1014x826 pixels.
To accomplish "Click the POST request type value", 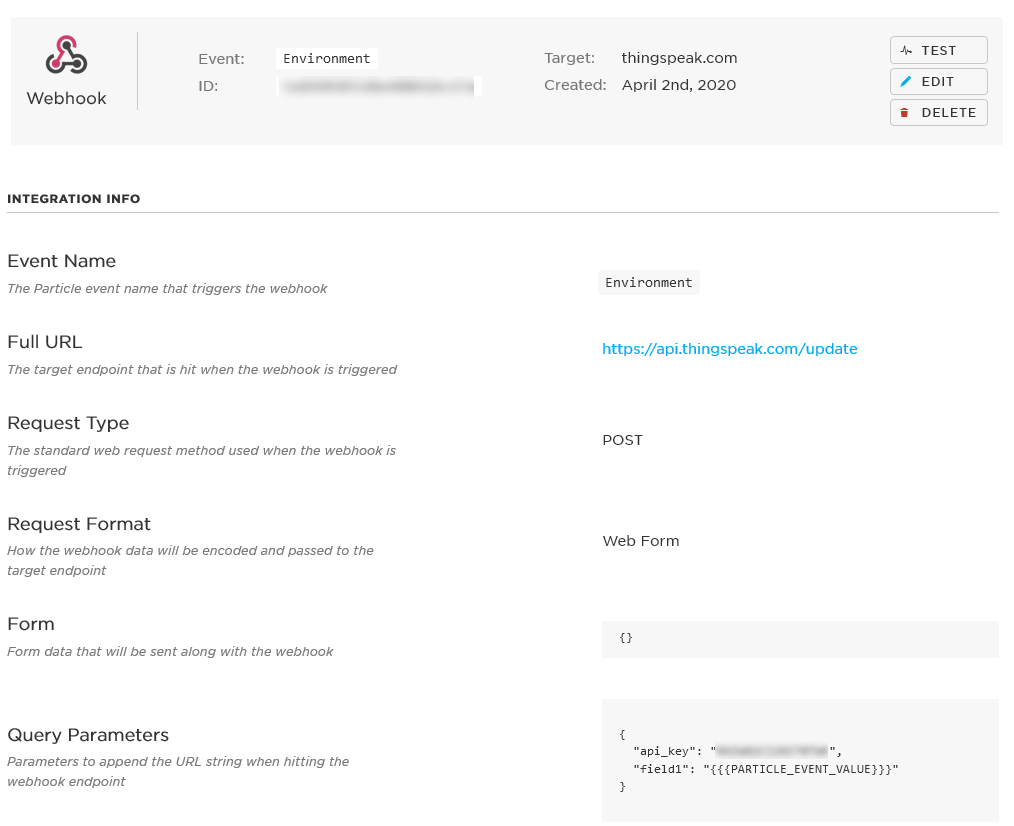I will pyautogui.click(x=622, y=440).
